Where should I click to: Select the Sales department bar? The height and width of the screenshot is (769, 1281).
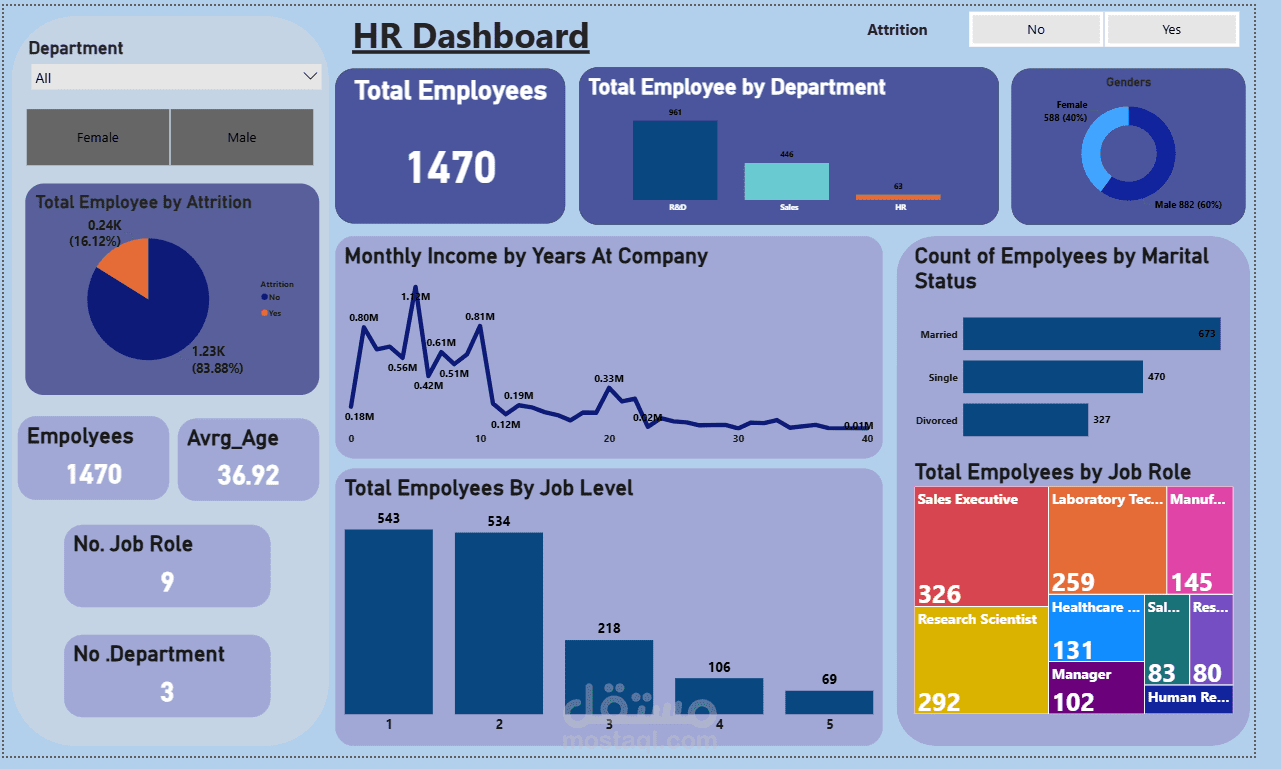click(789, 181)
